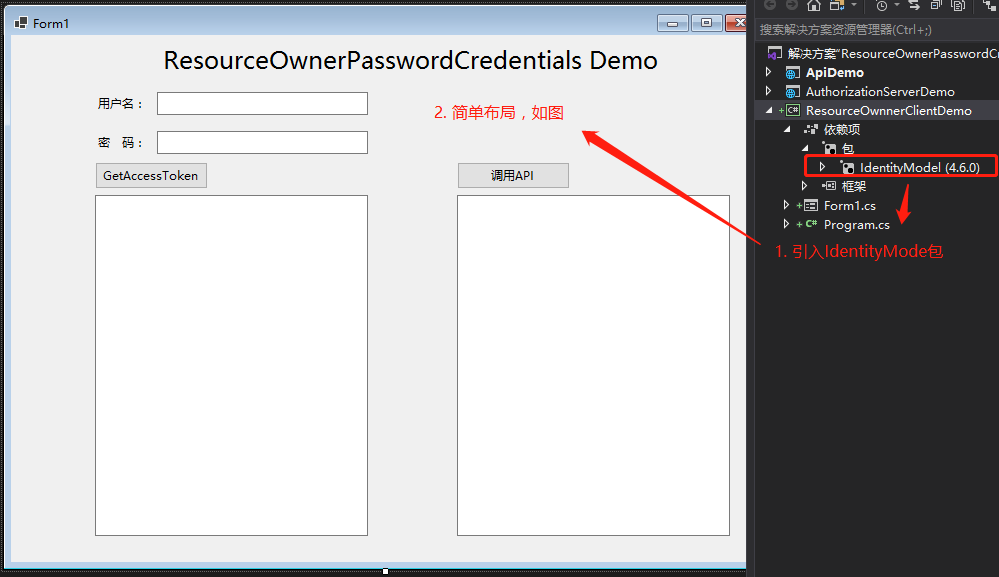Click the Forward arrow in Solution Explorer toolbar
Viewport: 999px width, 577px height.
792,5
